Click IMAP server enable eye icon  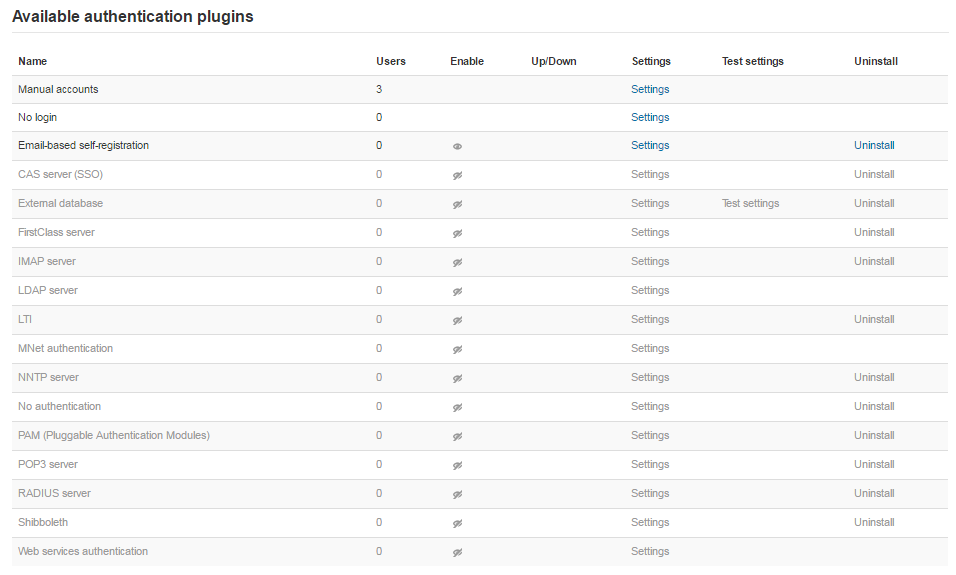pyautogui.click(x=457, y=262)
